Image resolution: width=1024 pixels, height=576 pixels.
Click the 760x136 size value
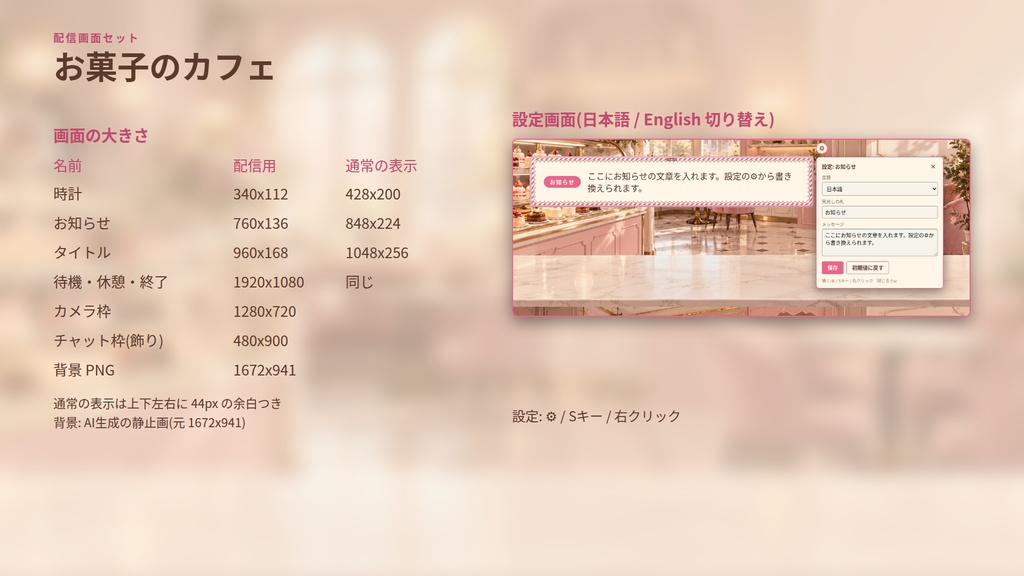[261, 223]
